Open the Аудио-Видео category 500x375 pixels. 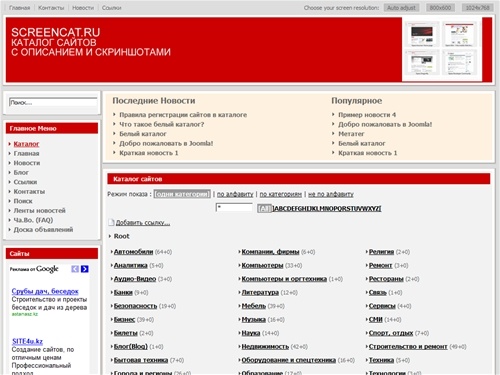pyautogui.click(x=135, y=279)
